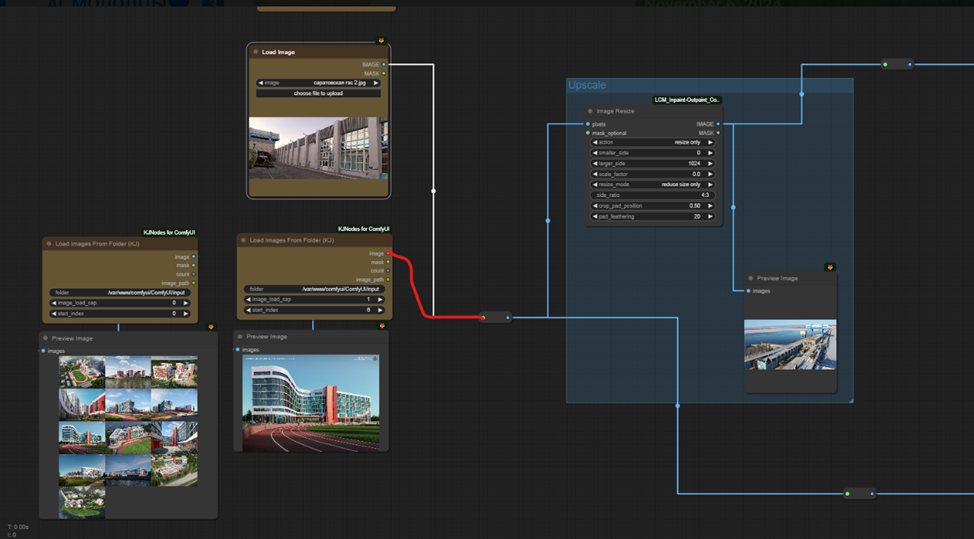Increase image_load_cap on right folder loader node
The height and width of the screenshot is (539, 974).
click(380, 299)
